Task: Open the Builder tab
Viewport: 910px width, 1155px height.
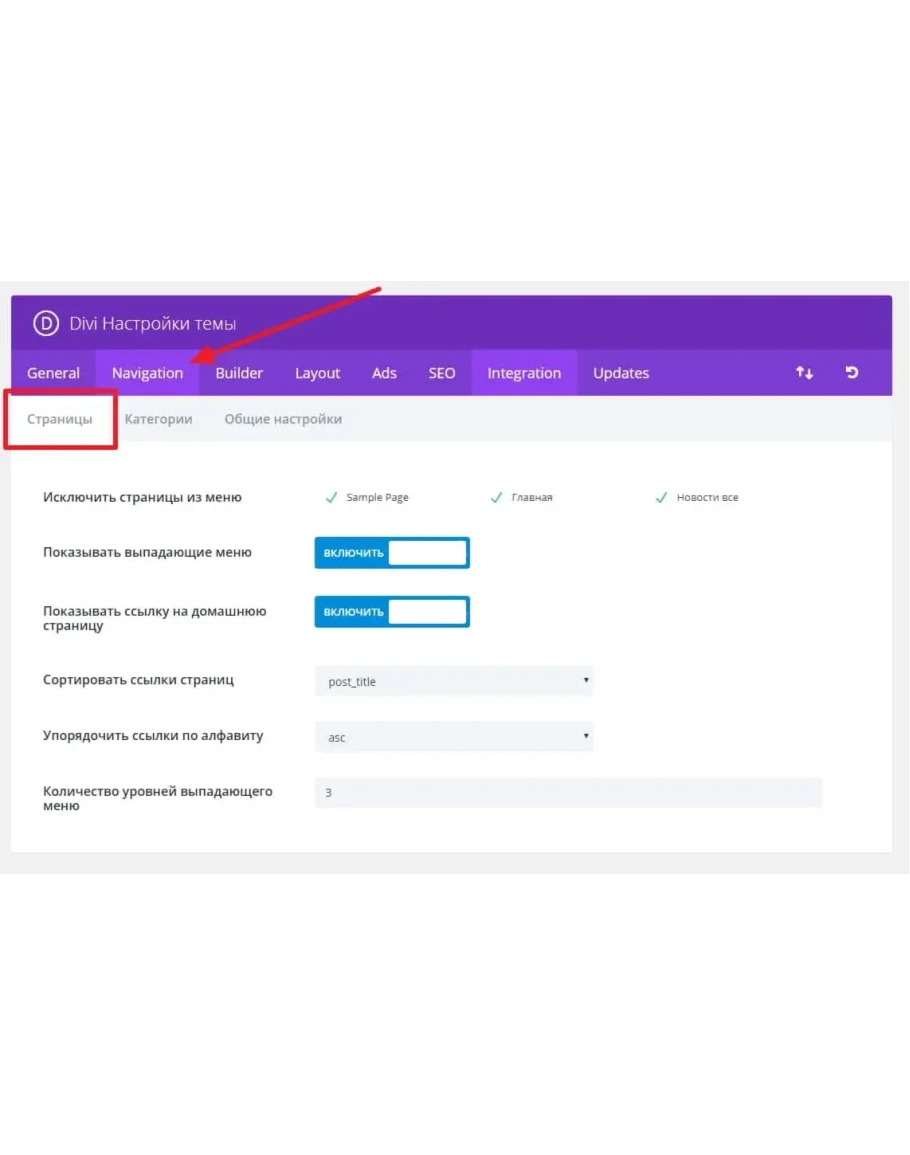Action: click(239, 373)
